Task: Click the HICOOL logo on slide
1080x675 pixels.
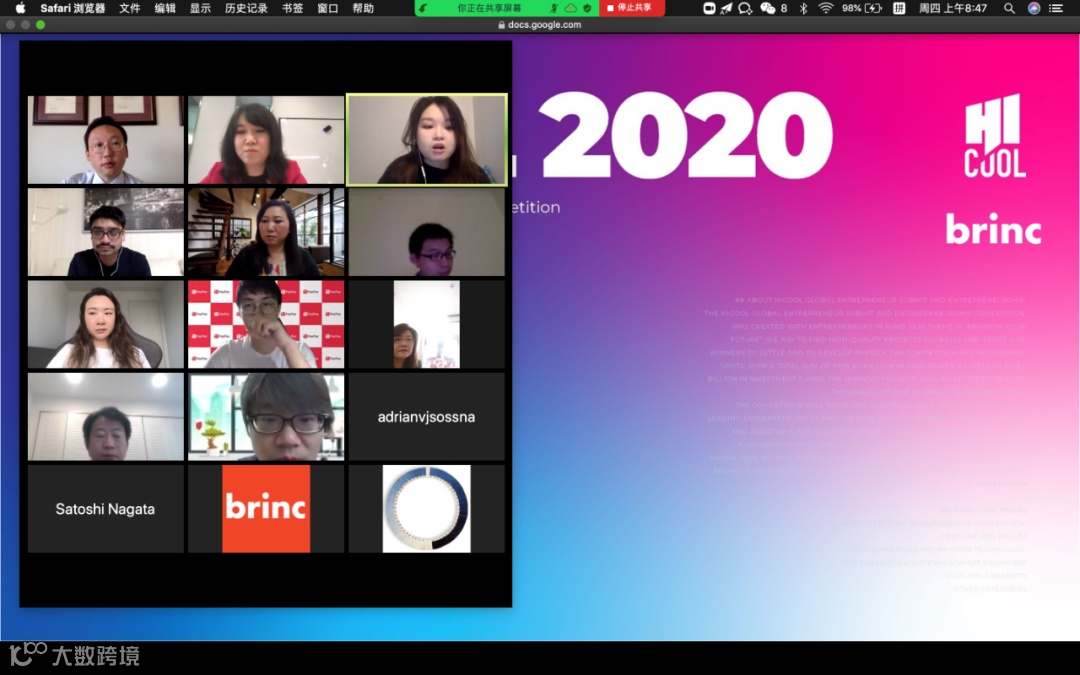Action: pyautogui.click(x=995, y=136)
